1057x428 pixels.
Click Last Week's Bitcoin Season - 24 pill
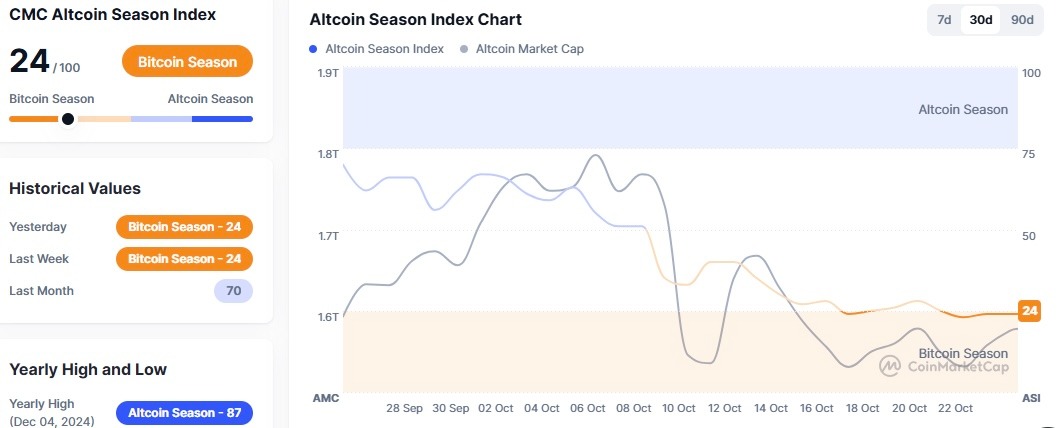point(184,259)
